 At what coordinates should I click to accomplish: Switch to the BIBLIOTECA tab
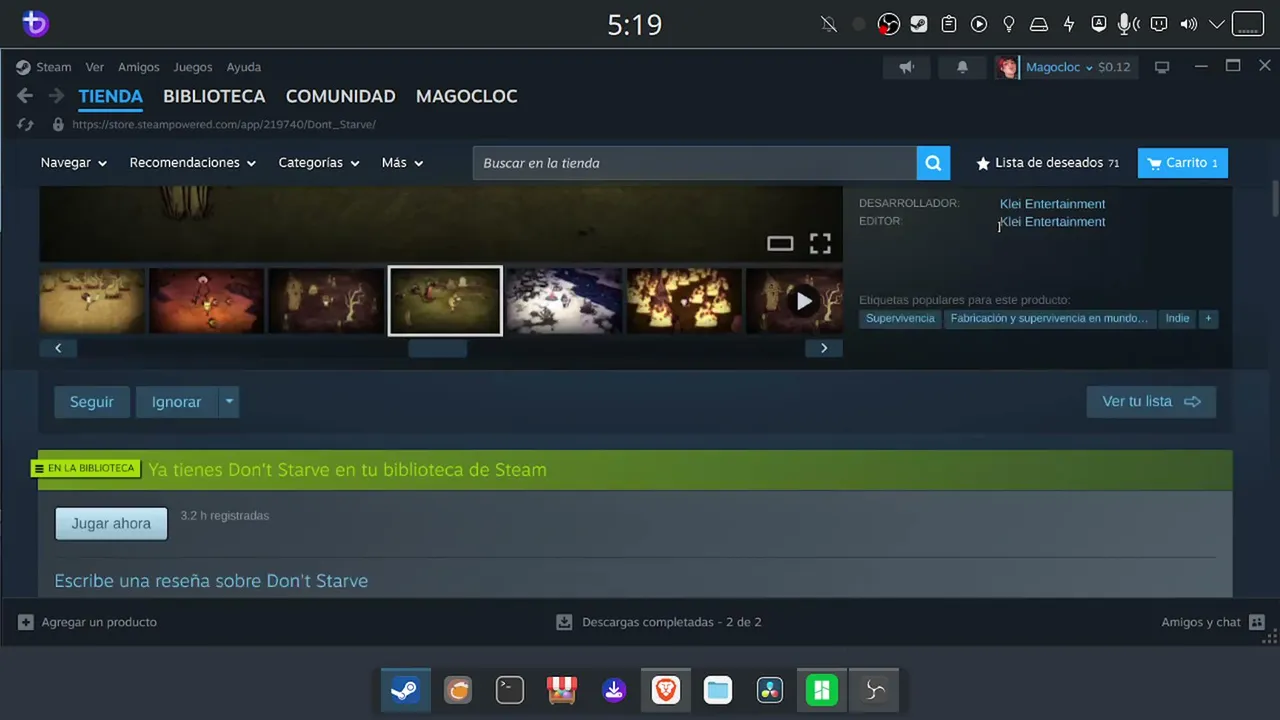coord(214,96)
